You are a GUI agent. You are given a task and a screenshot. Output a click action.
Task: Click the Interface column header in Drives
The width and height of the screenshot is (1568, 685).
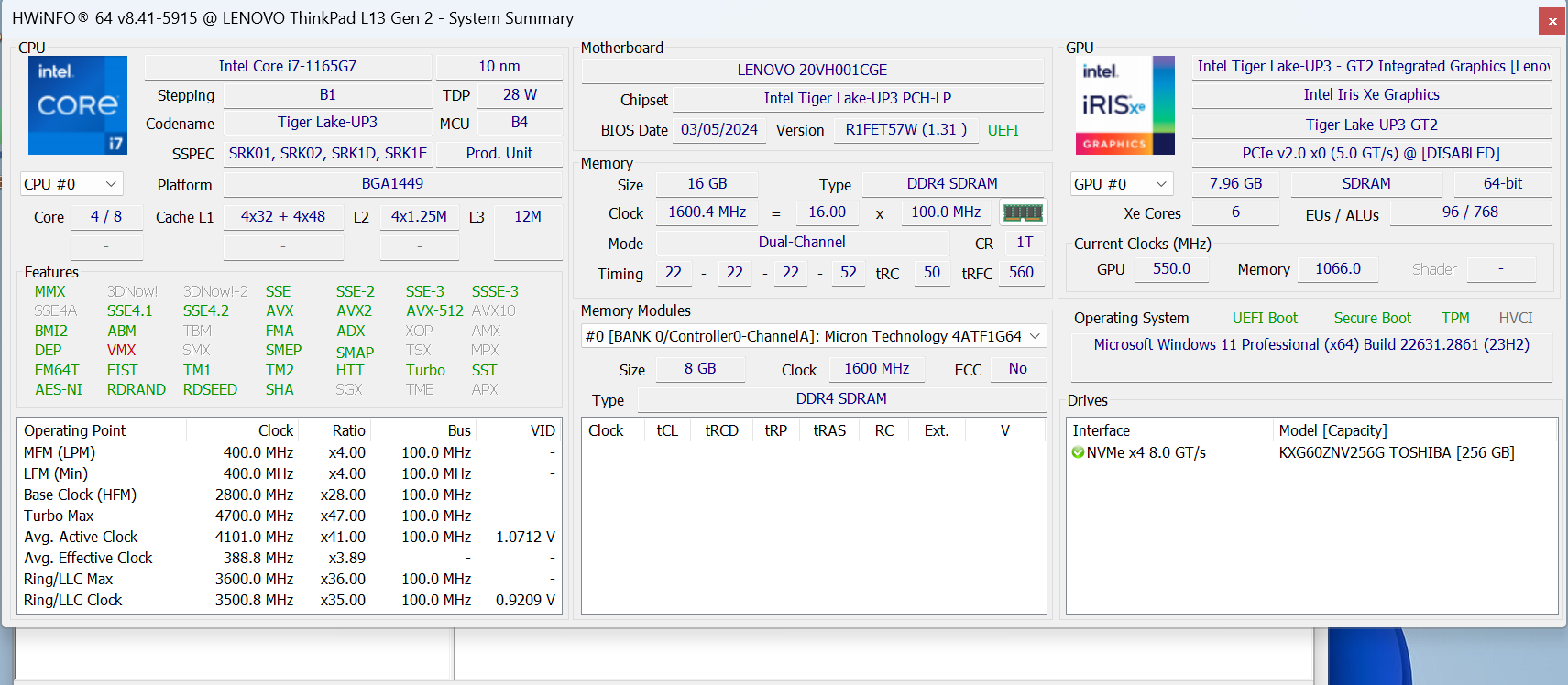coord(1169,430)
